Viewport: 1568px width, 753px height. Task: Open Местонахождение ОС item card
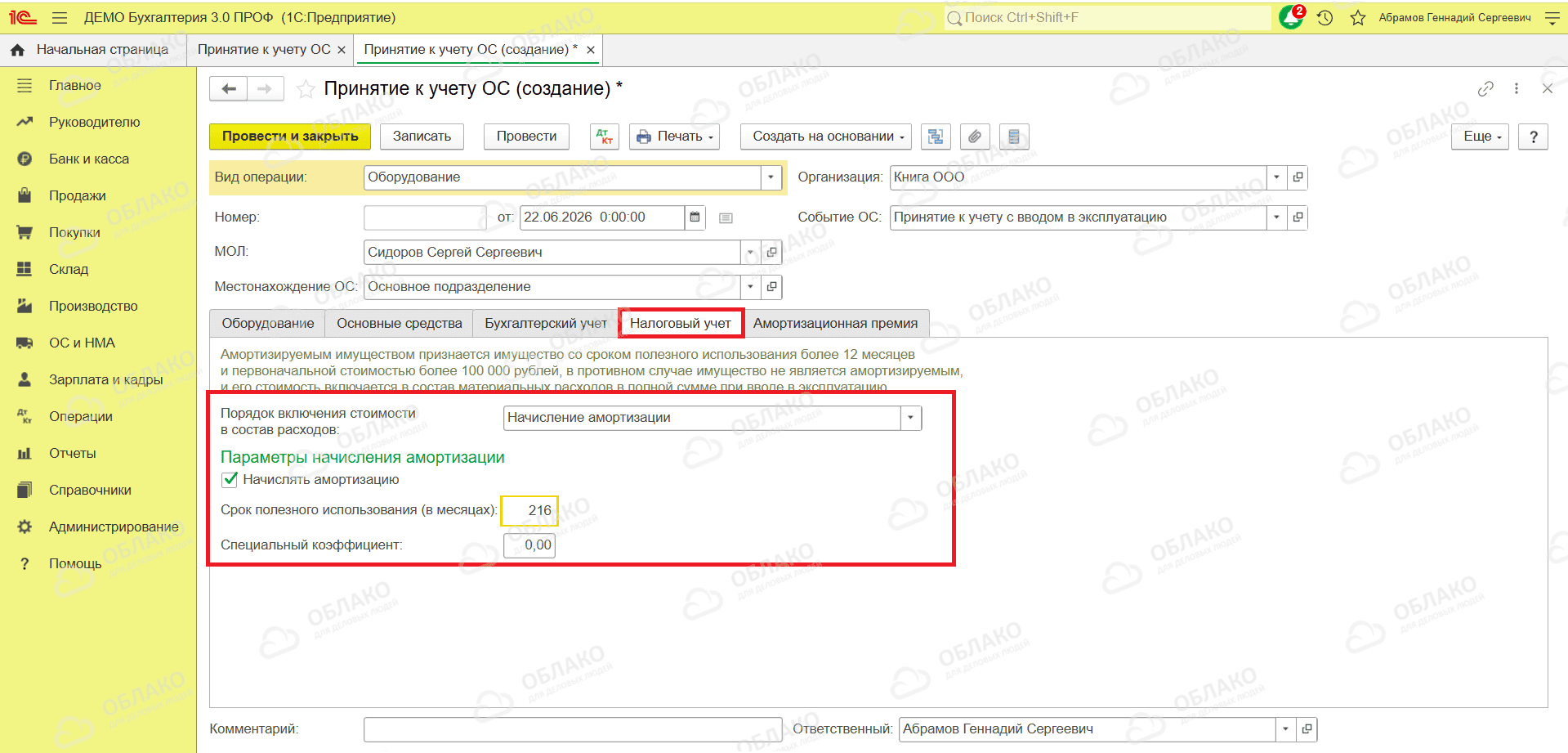pyautogui.click(x=771, y=287)
